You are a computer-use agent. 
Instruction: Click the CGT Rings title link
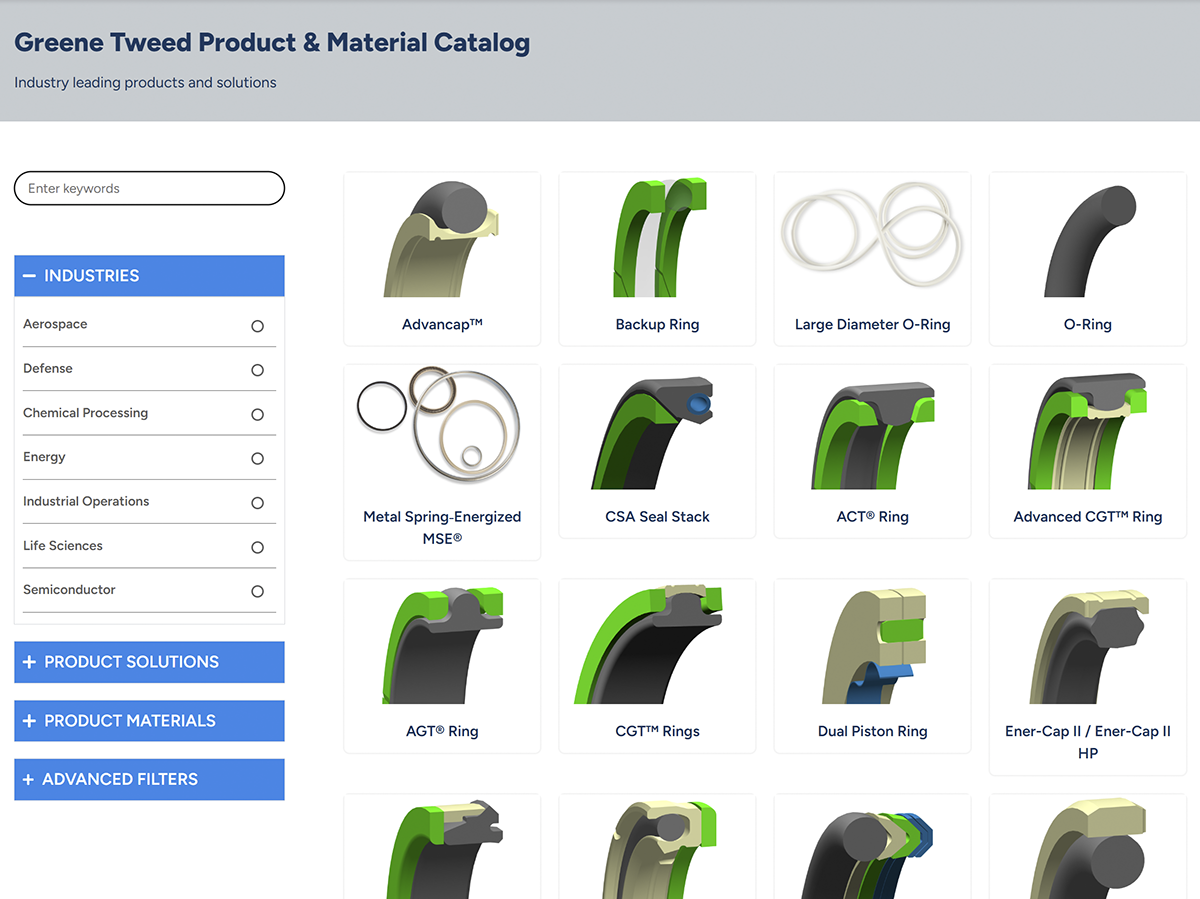click(x=657, y=731)
